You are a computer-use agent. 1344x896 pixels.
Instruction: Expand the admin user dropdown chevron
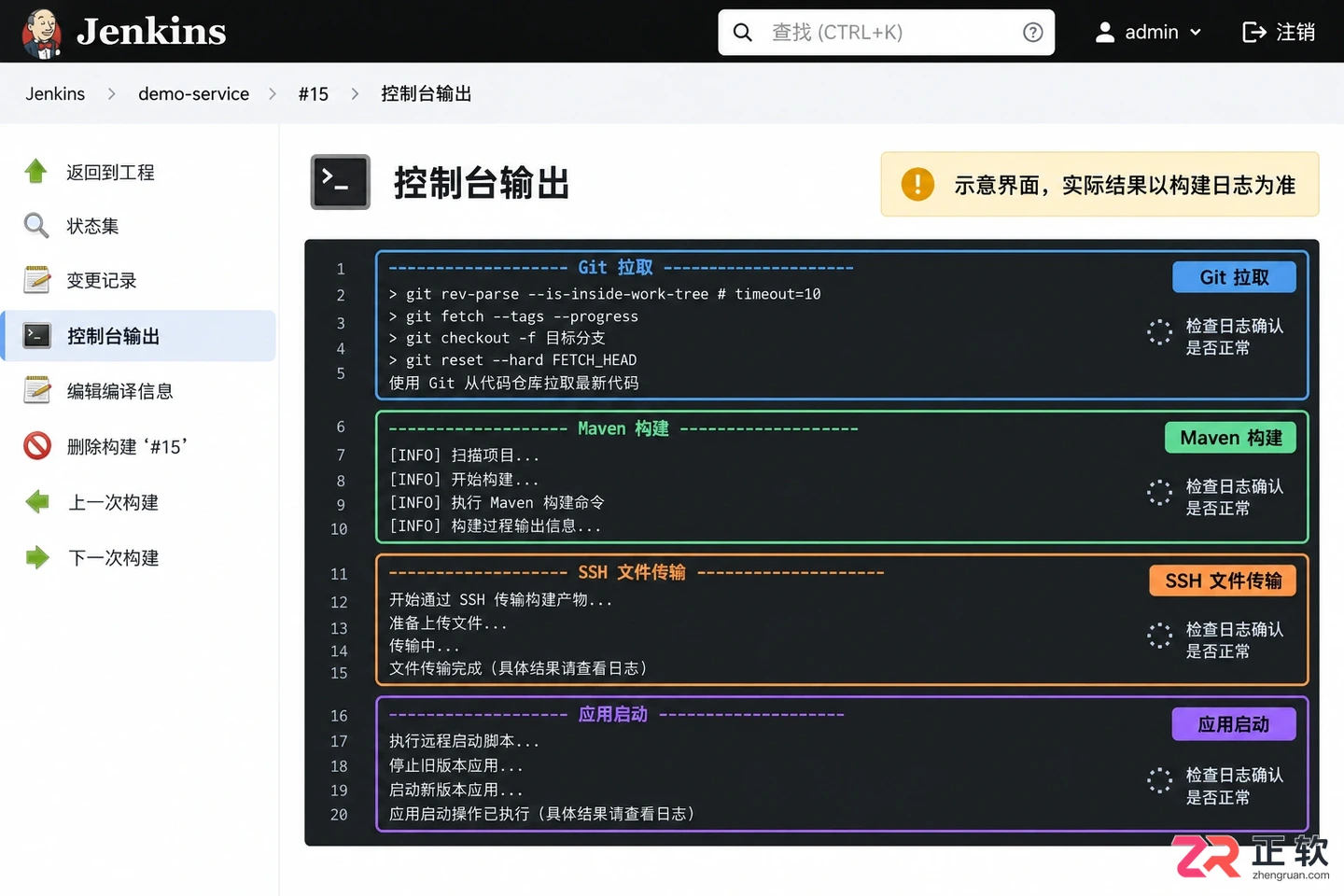click(1196, 33)
